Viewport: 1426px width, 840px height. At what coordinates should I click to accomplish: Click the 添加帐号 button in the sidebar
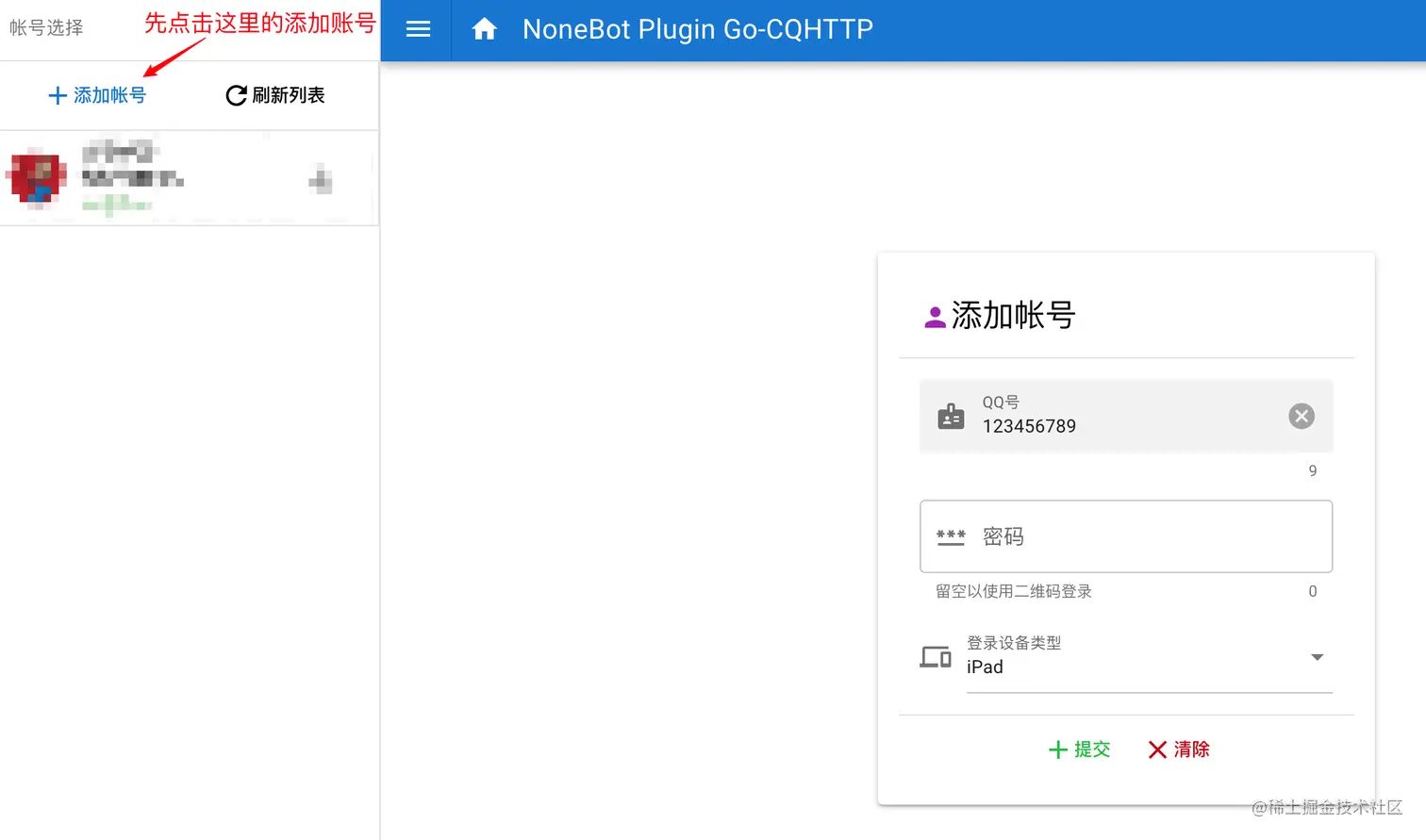[97, 95]
